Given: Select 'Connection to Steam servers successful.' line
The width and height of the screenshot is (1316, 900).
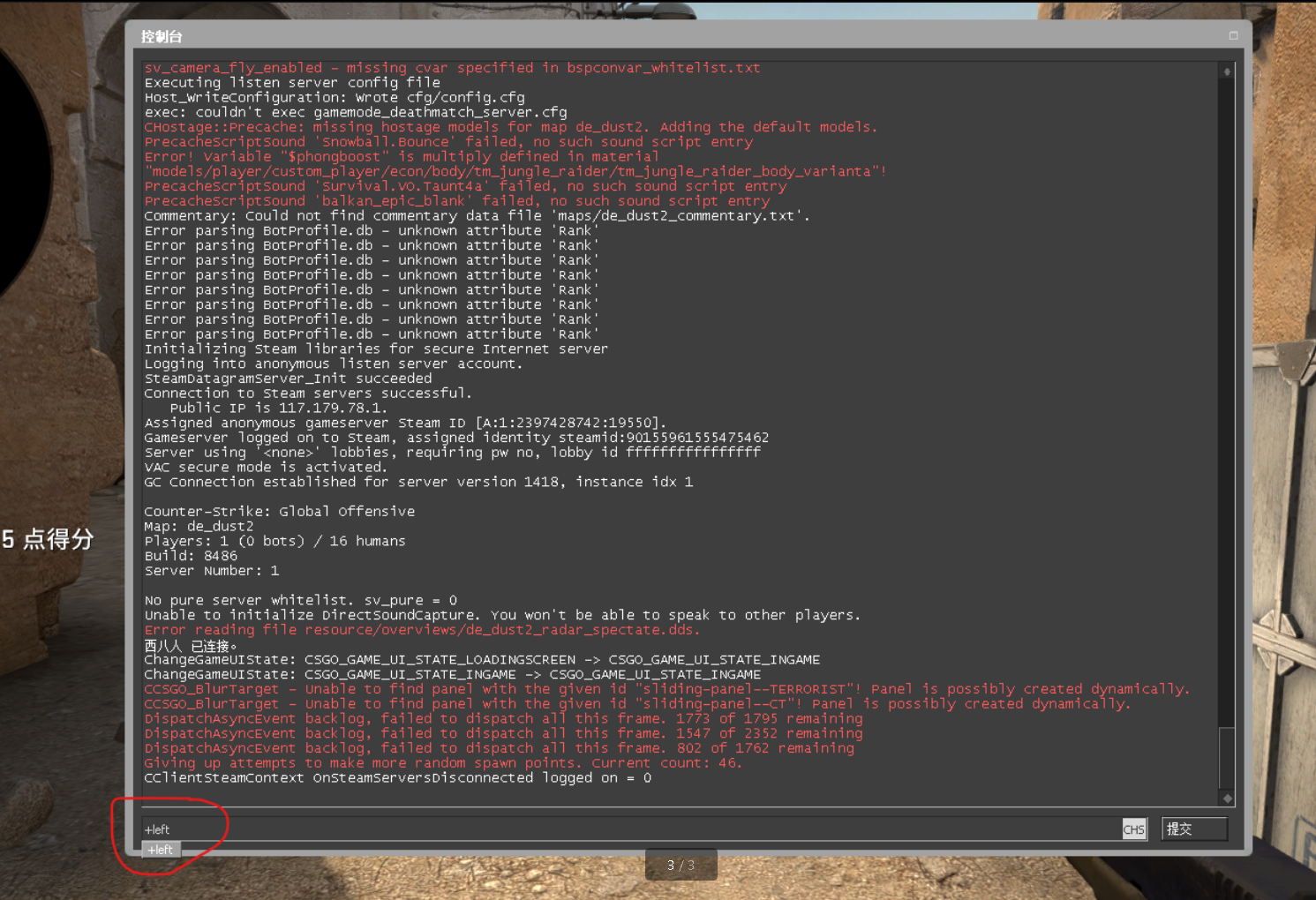Looking at the screenshot, I should tap(308, 394).
